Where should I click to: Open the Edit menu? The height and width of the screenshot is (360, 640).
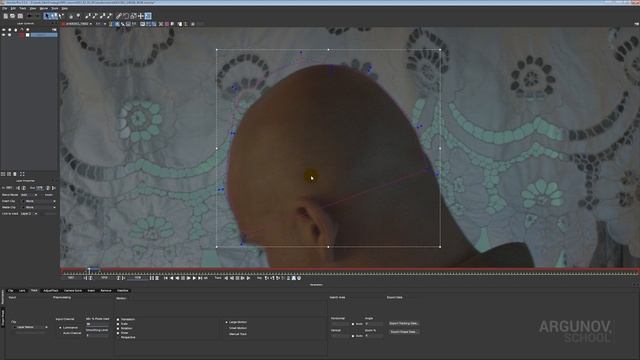coord(13,9)
